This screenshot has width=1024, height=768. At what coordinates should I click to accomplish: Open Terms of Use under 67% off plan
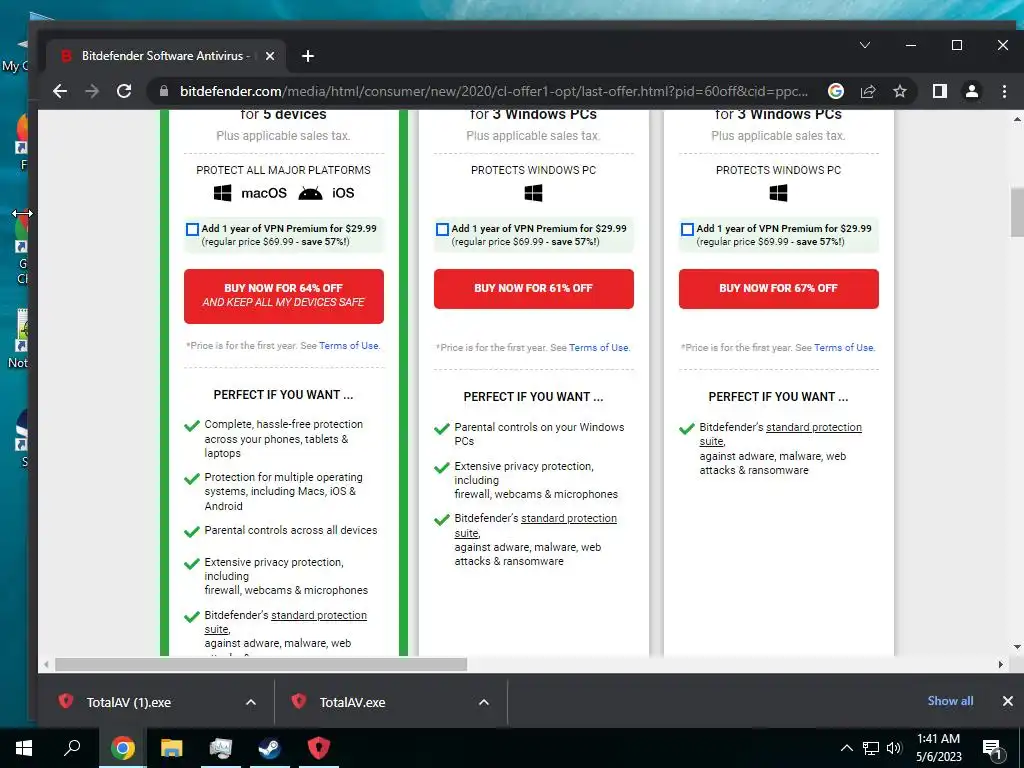844,347
